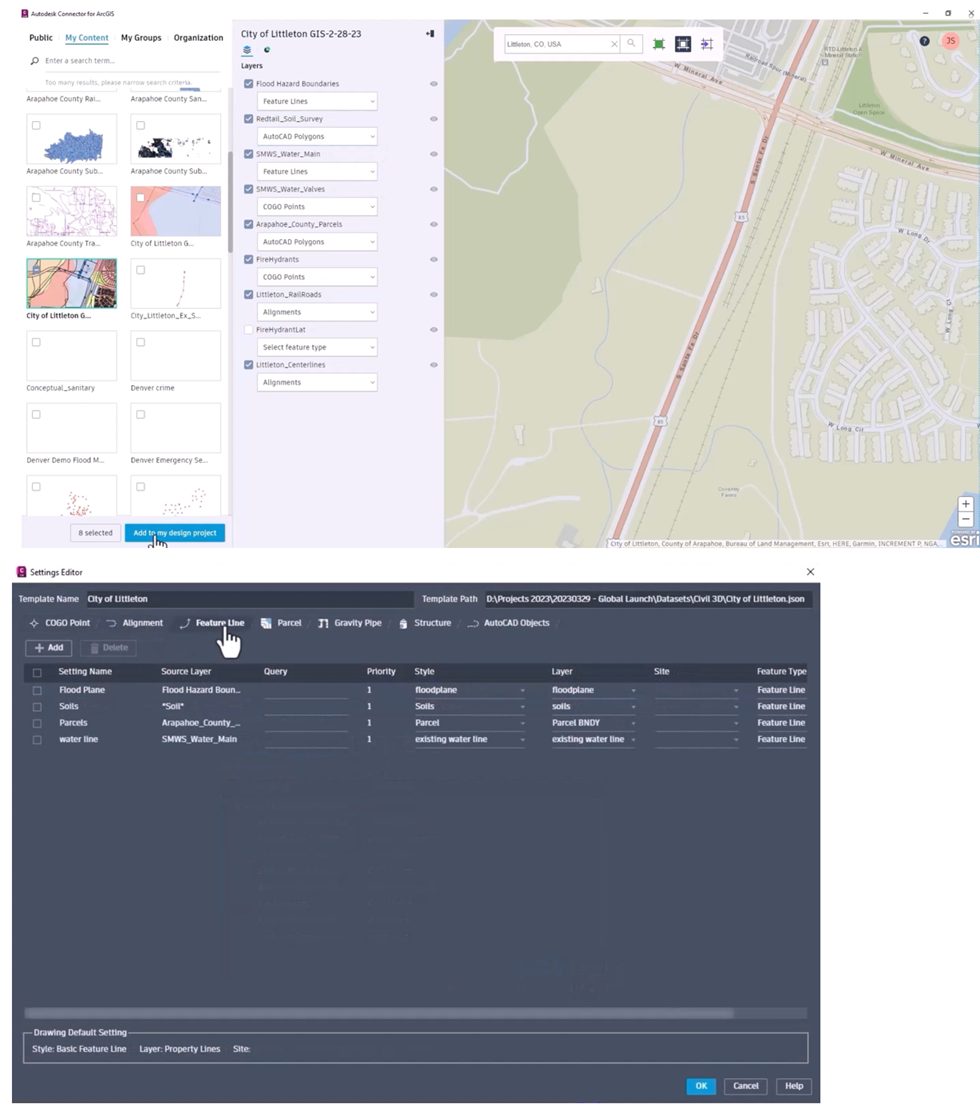
Task: Click the JS user avatar on the map
Action: [x=950, y=41]
